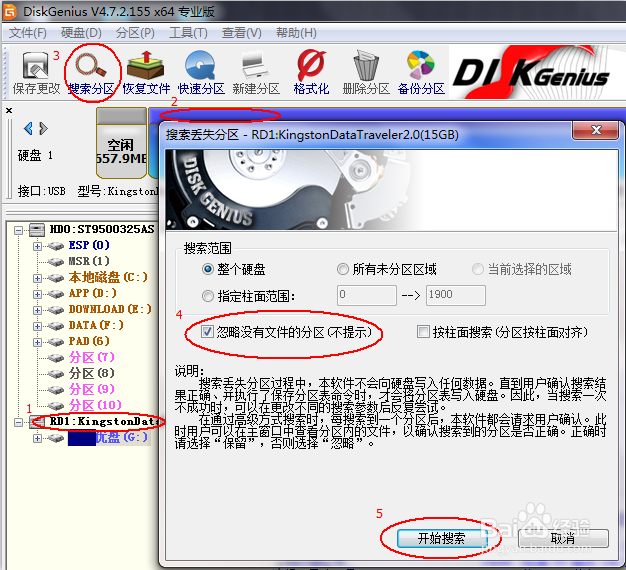The image size is (626, 570).
Task: Click the 开始搜索 (Start search) button
Action: 441,538
